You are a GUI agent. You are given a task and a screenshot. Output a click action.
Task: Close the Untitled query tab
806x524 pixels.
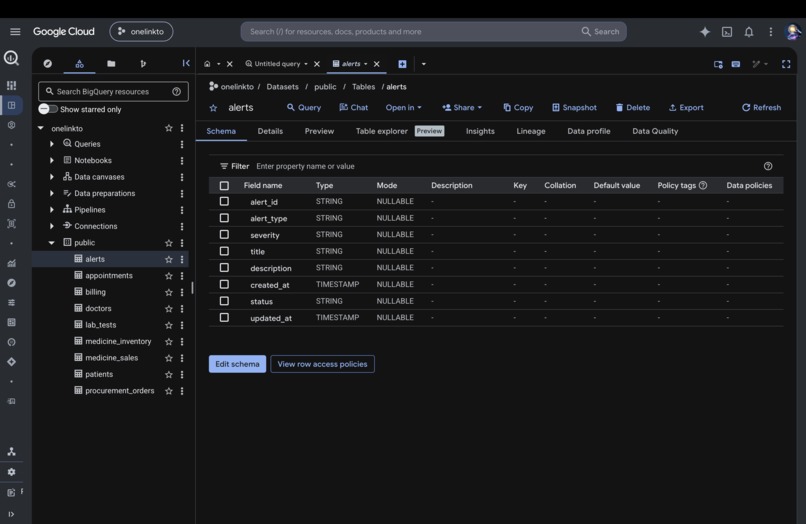coord(317,64)
